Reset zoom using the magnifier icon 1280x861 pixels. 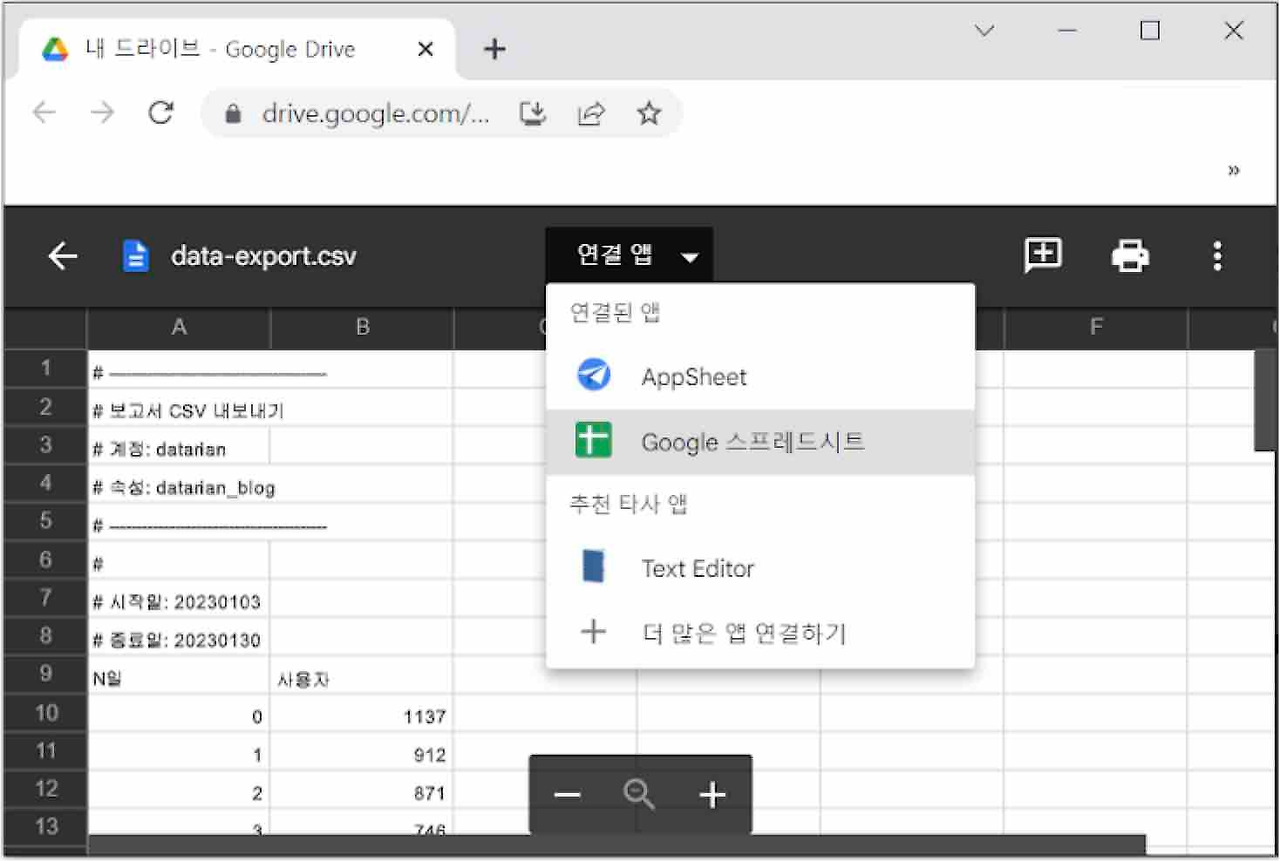point(639,795)
